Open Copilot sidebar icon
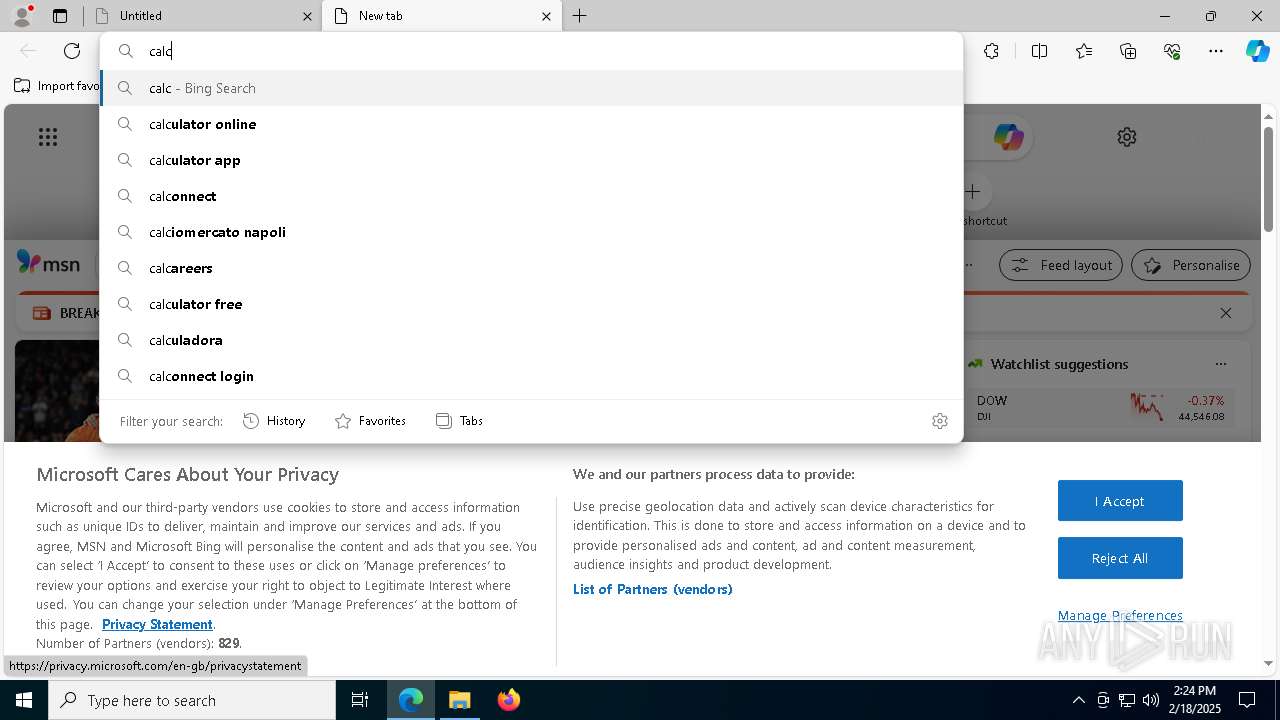Screen dimensions: 1280x720 pos(1257,51)
